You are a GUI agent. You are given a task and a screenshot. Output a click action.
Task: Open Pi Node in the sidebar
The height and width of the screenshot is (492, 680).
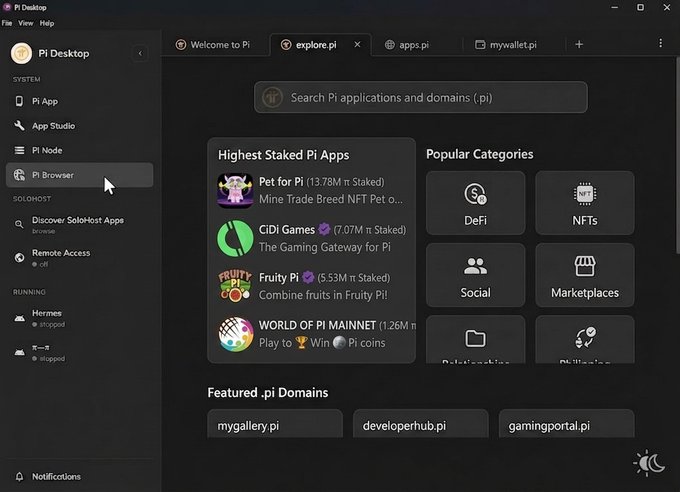tap(79, 150)
